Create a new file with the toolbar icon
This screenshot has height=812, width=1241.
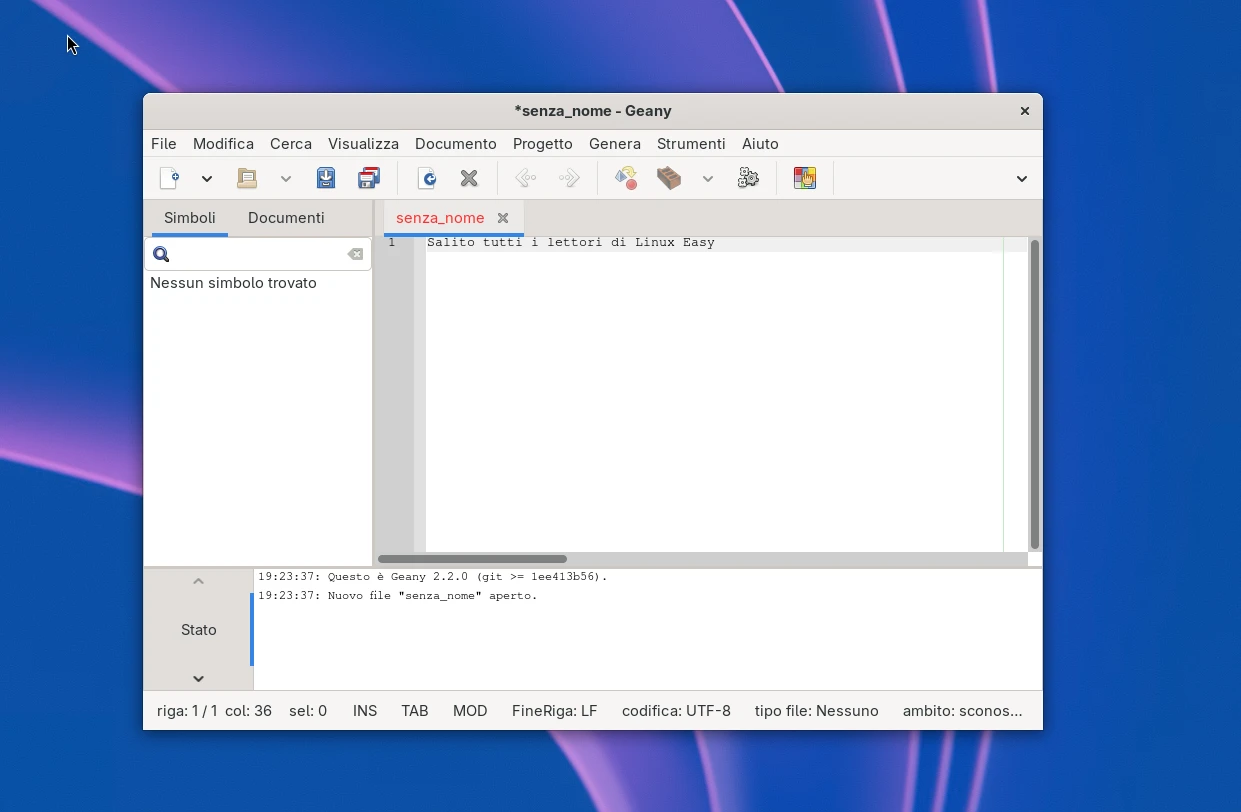(170, 178)
